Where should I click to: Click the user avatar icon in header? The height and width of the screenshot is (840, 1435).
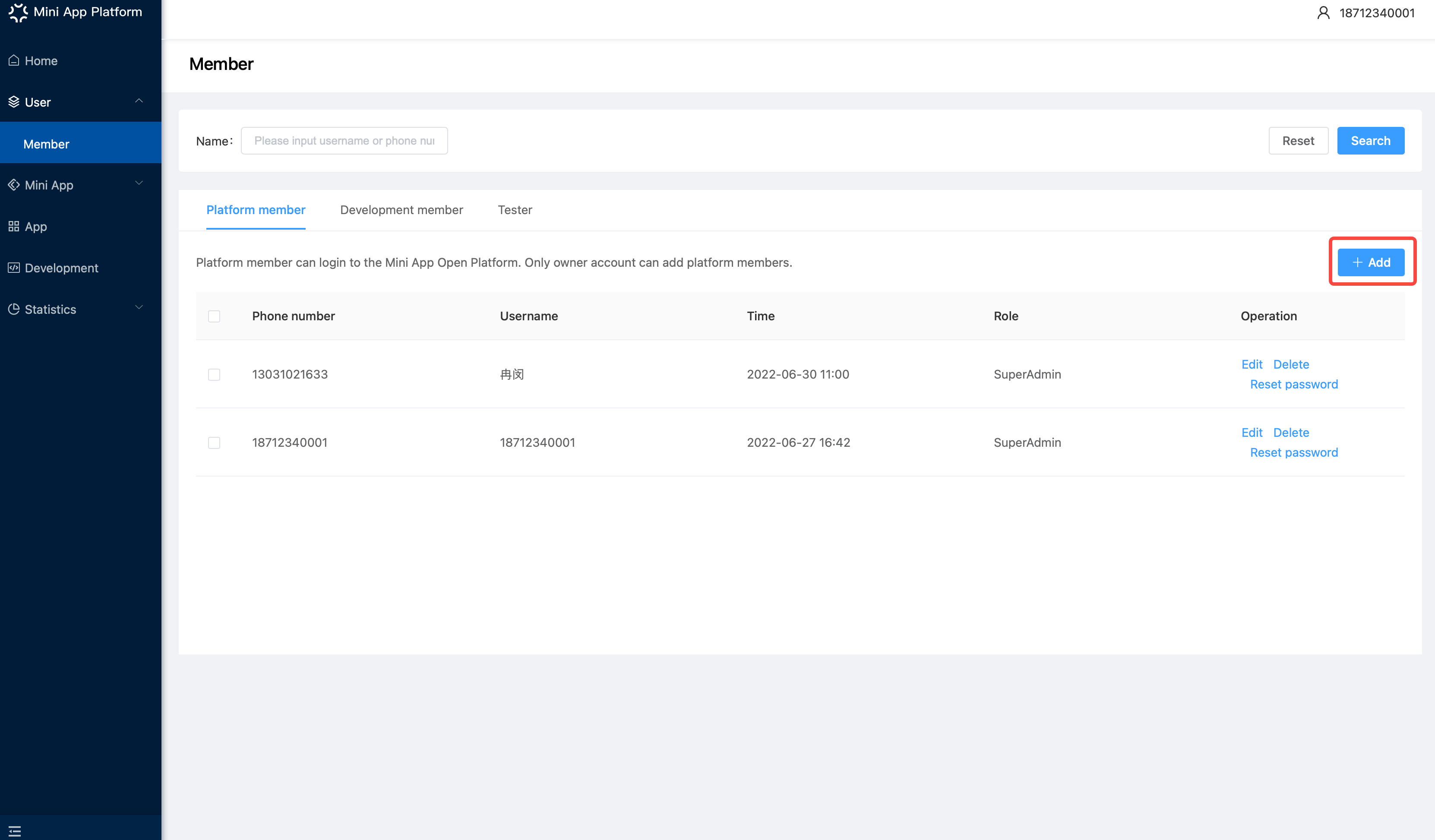click(1323, 13)
